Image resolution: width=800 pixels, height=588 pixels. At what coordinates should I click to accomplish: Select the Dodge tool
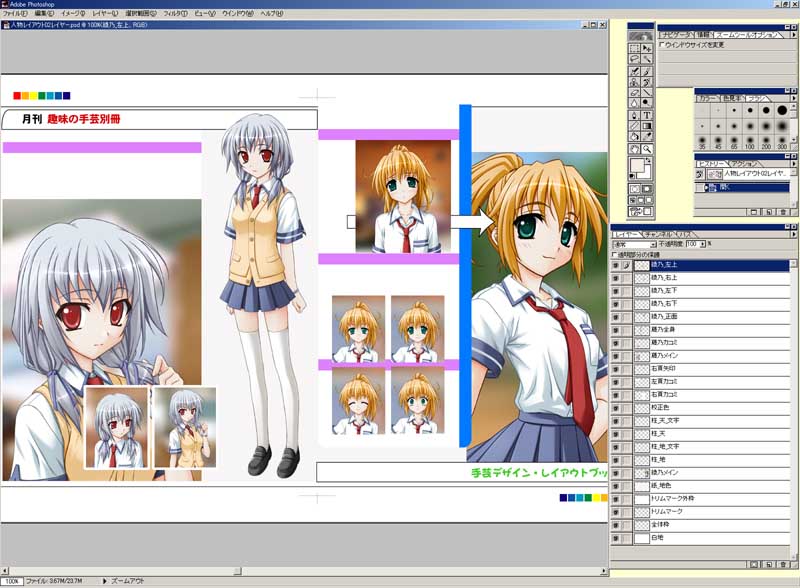pos(647,104)
